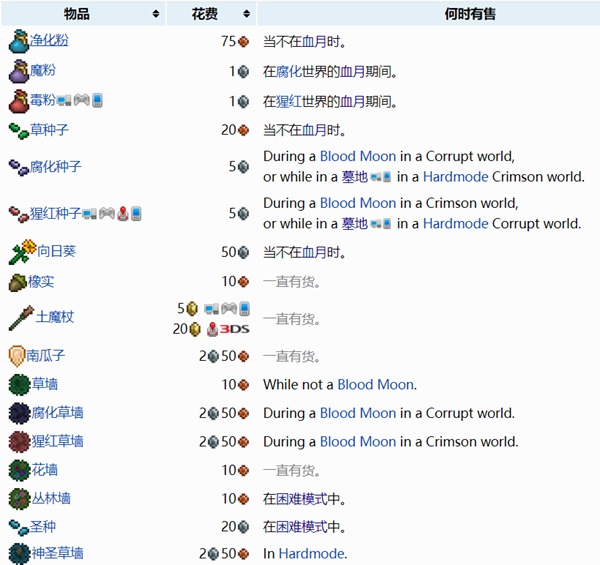This screenshot has height=565, width=600.
Task: Sort table by 物品 column arrows
Action: coord(155,14)
